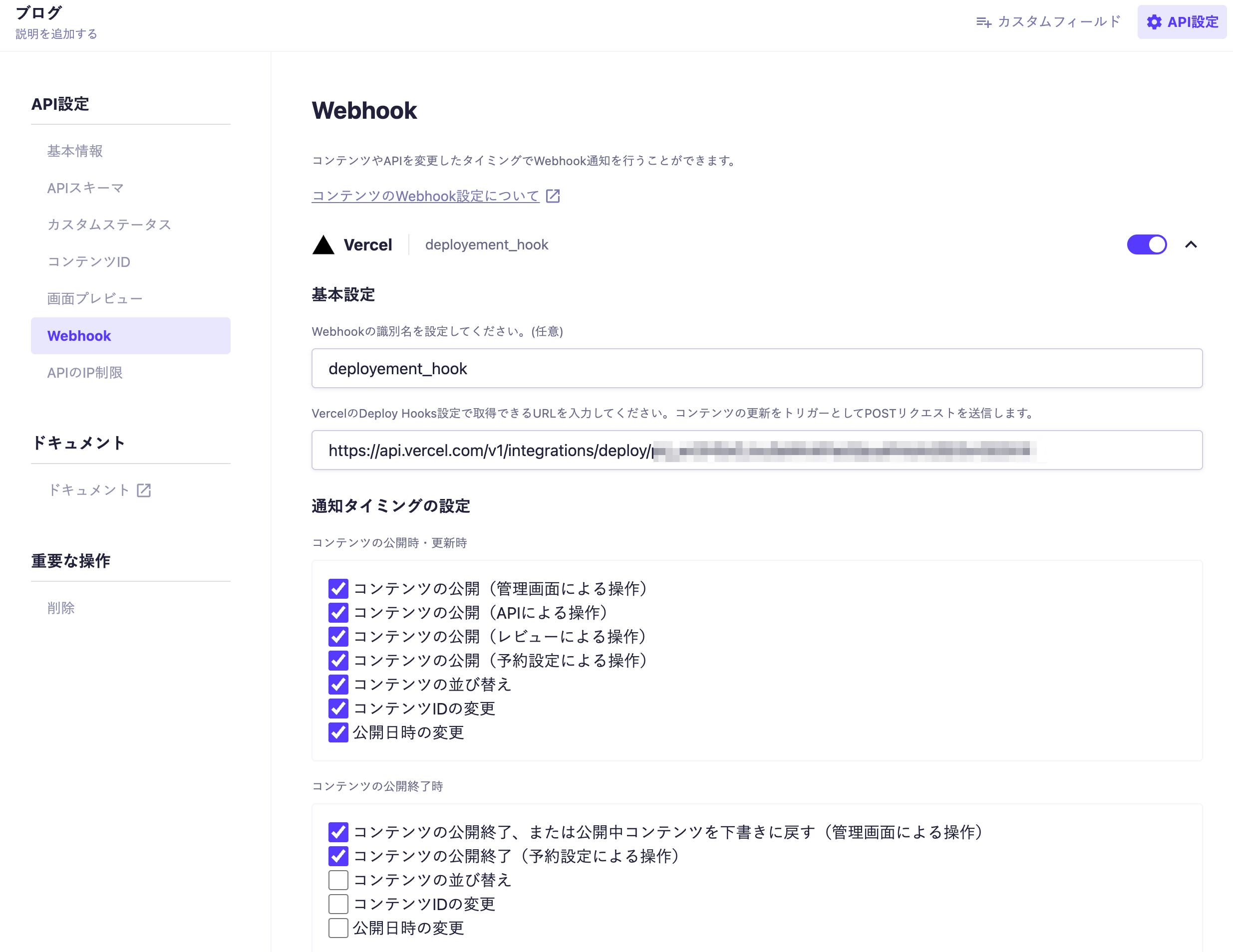Click external-link icon beside Webhook設定について
The width and height of the screenshot is (1233, 952).
pyautogui.click(x=553, y=196)
